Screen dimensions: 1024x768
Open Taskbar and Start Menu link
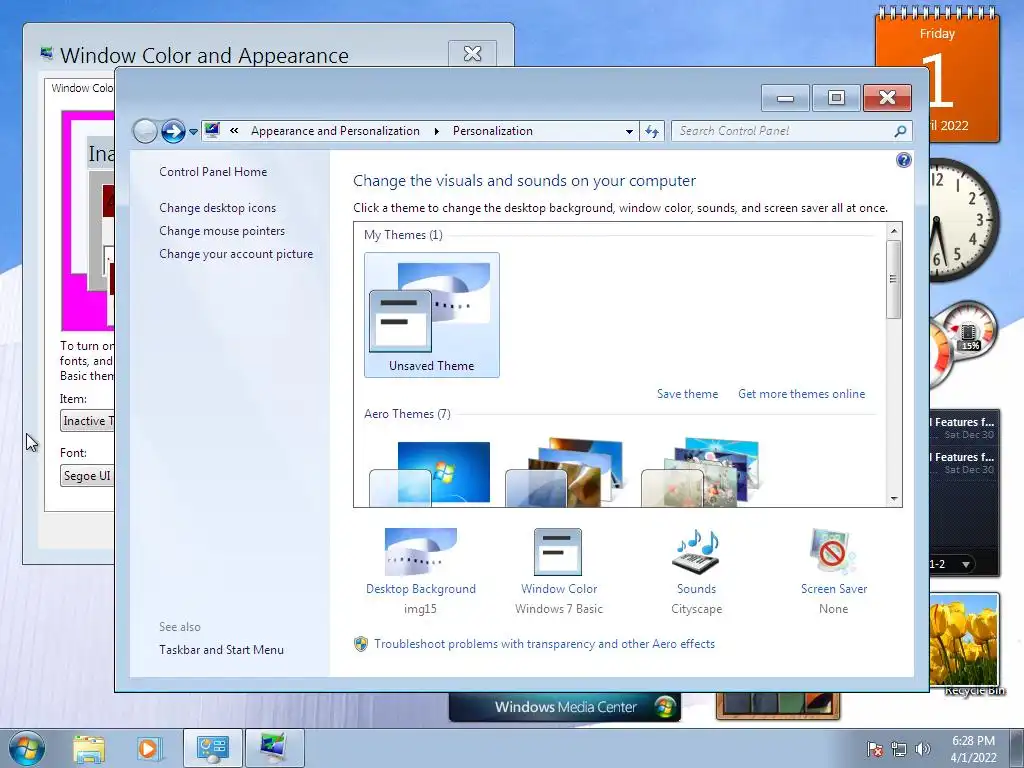click(221, 650)
